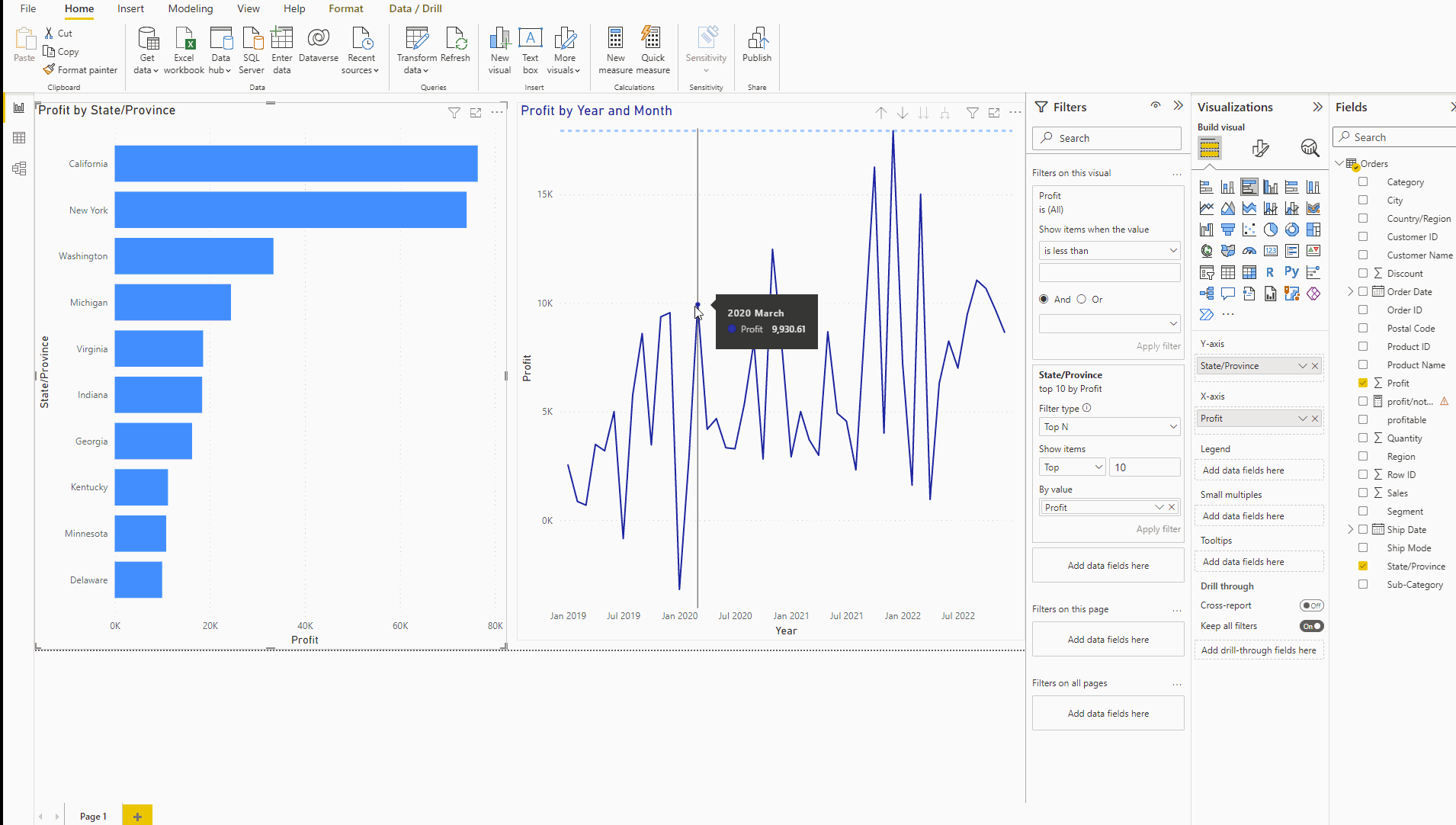Pick the Python visual icon
The height and width of the screenshot is (825, 1456).
pyautogui.click(x=1292, y=271)
